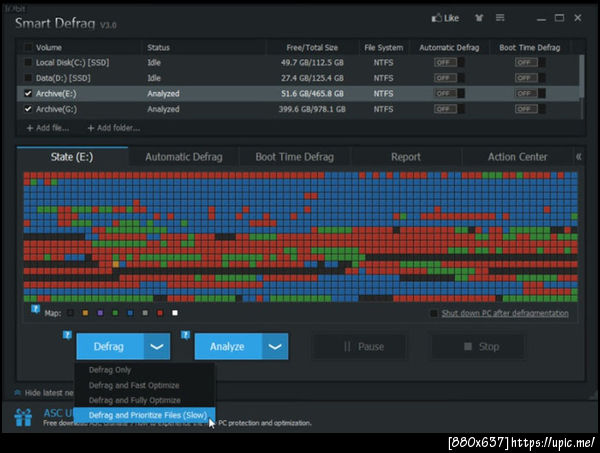Switch to the Boot Time Defrag tab
Viewport: 600px width, 453px height.
(x=295, y=157)
